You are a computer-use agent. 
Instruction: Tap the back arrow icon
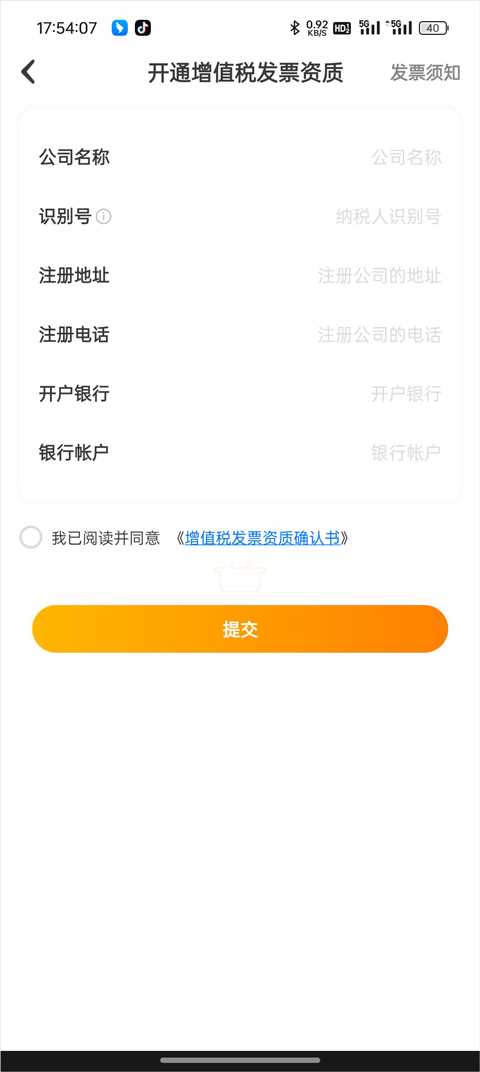click(28, 72)
